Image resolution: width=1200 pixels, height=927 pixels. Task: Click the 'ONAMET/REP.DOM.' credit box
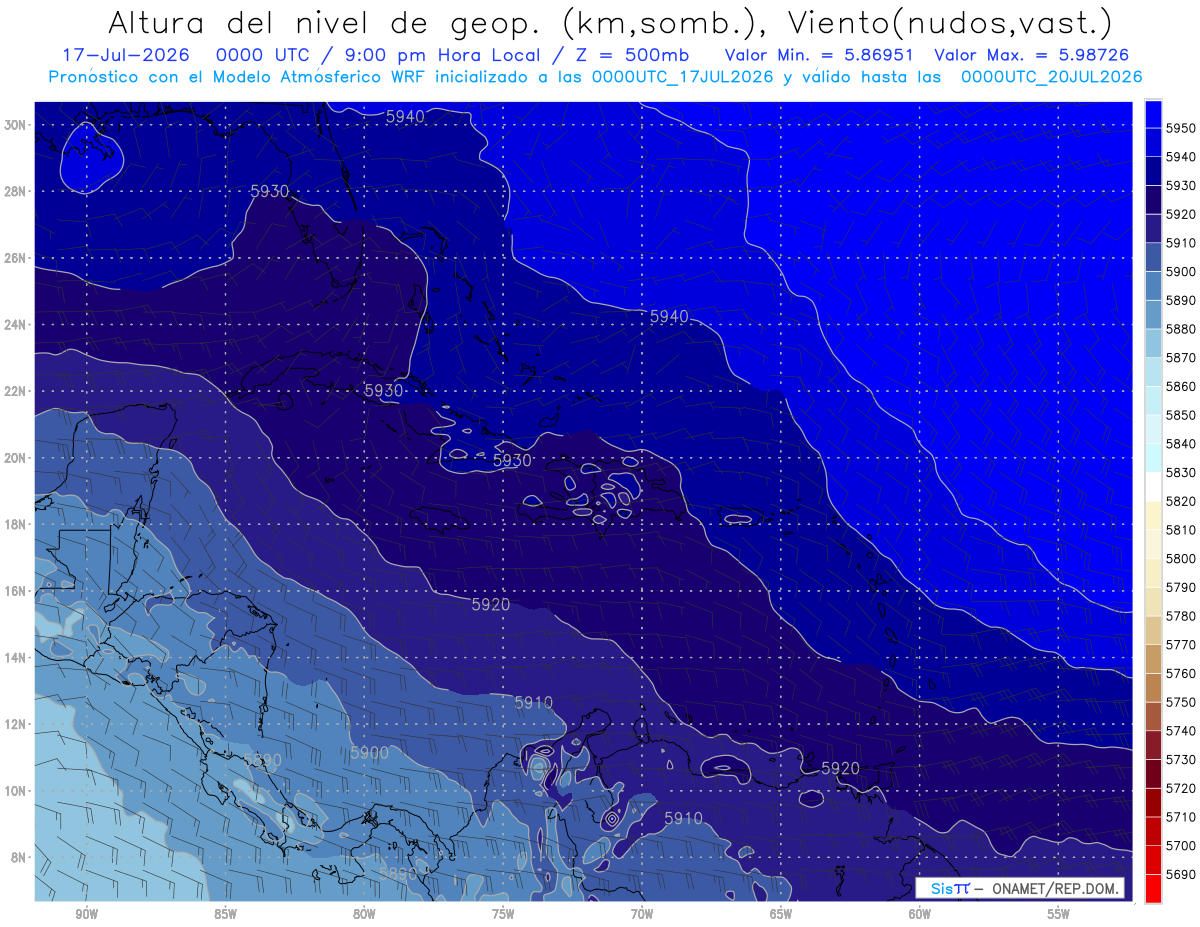tap(1020, 889)
